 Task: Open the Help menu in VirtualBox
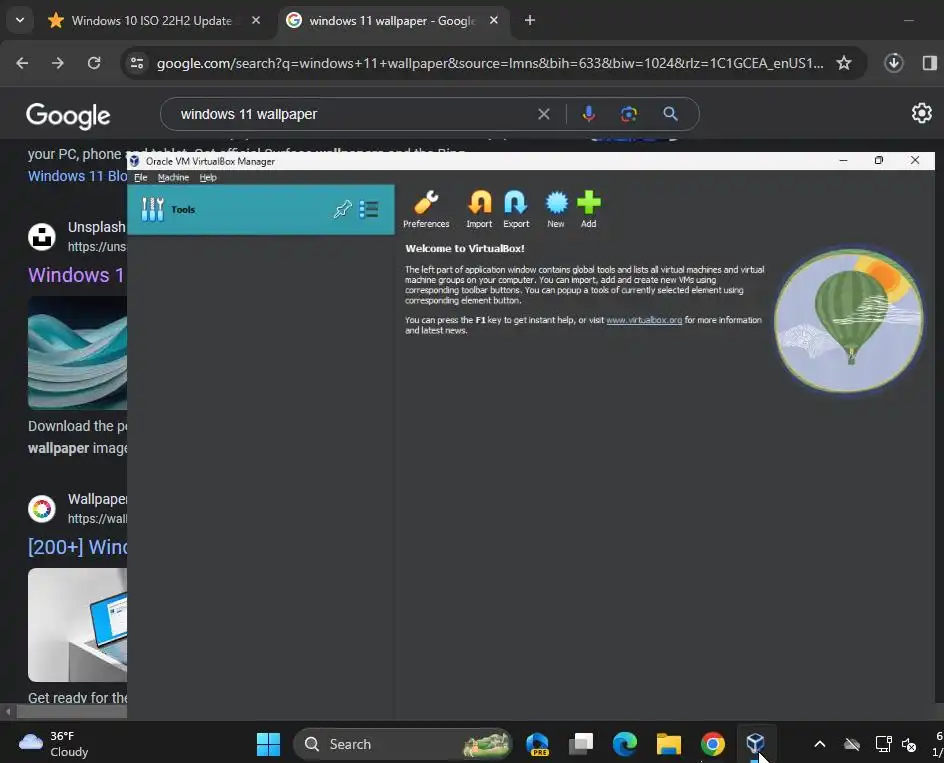click(x=208, y=178)
